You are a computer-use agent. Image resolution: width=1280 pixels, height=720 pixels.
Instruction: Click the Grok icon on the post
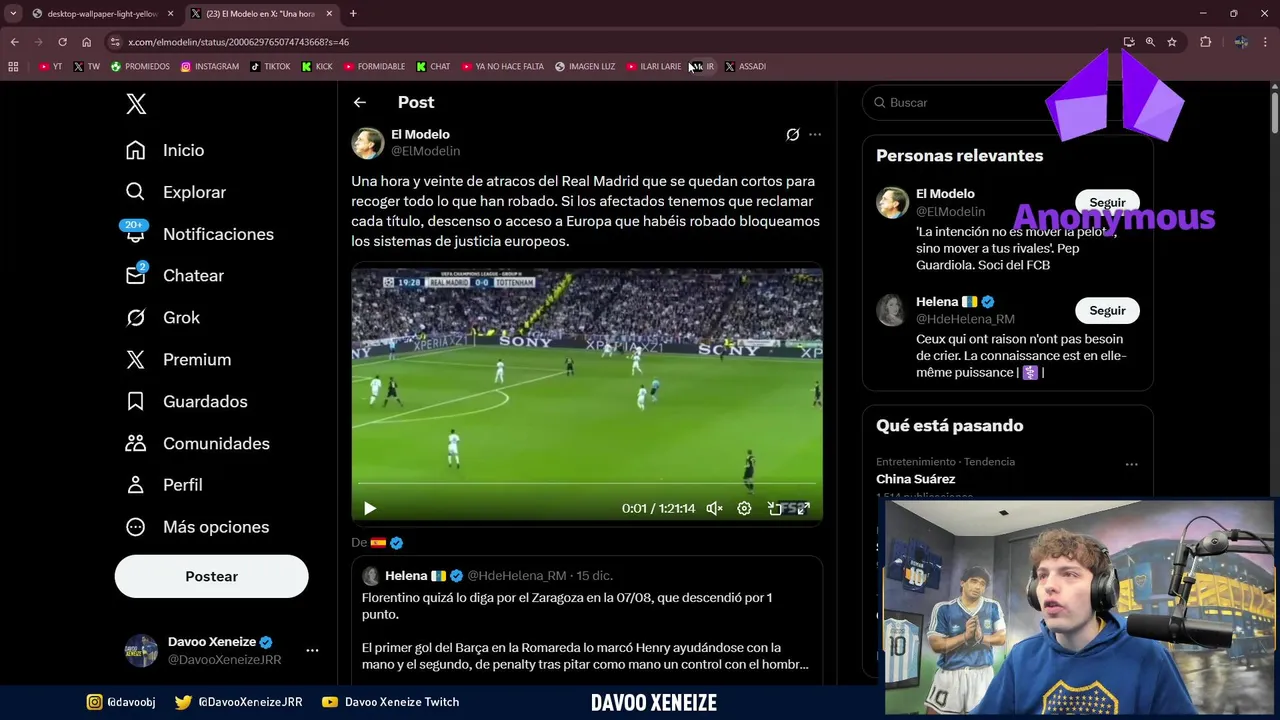coord(792,134)
